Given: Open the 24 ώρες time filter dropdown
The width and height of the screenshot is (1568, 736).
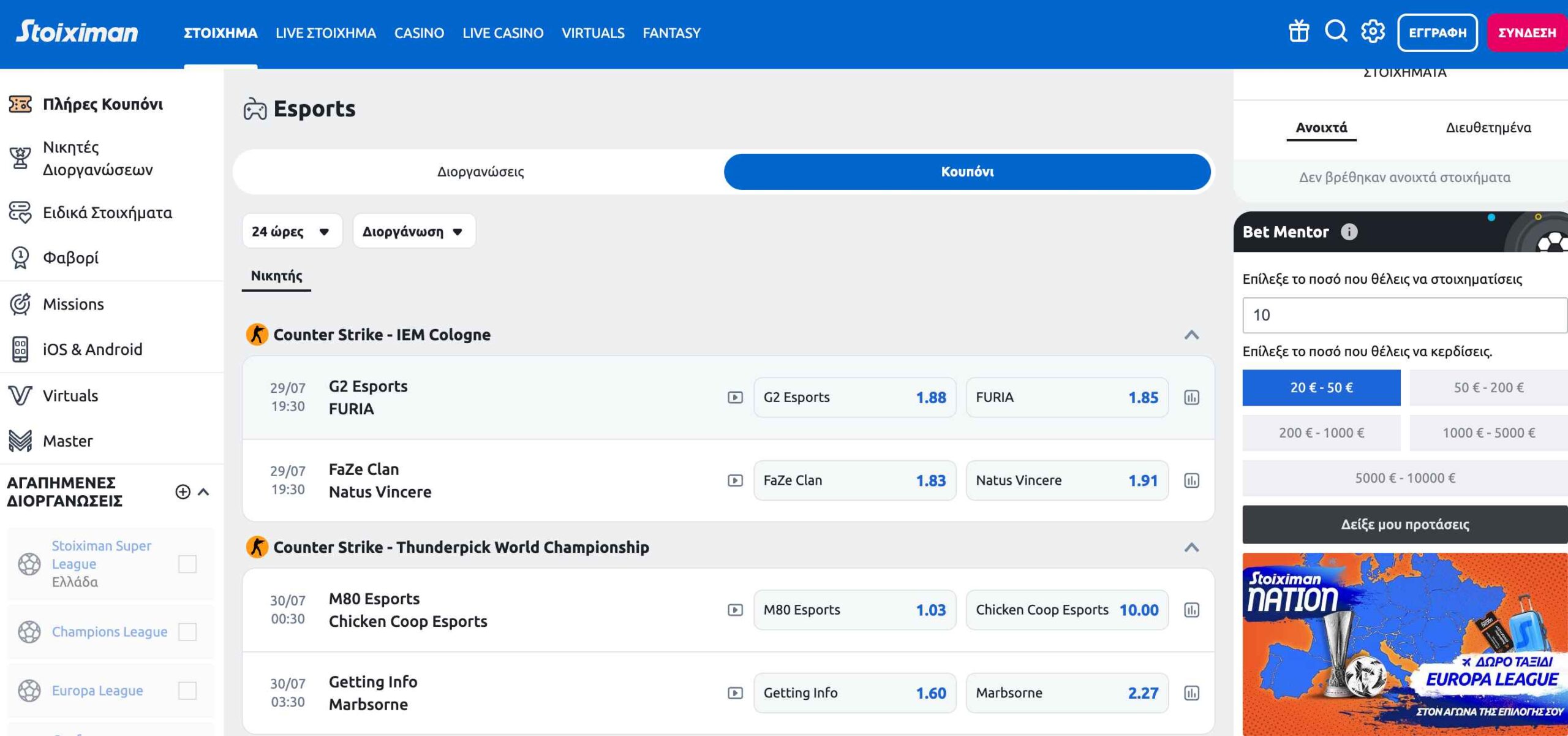Looking at the screenshot, I should pos(292,231).
